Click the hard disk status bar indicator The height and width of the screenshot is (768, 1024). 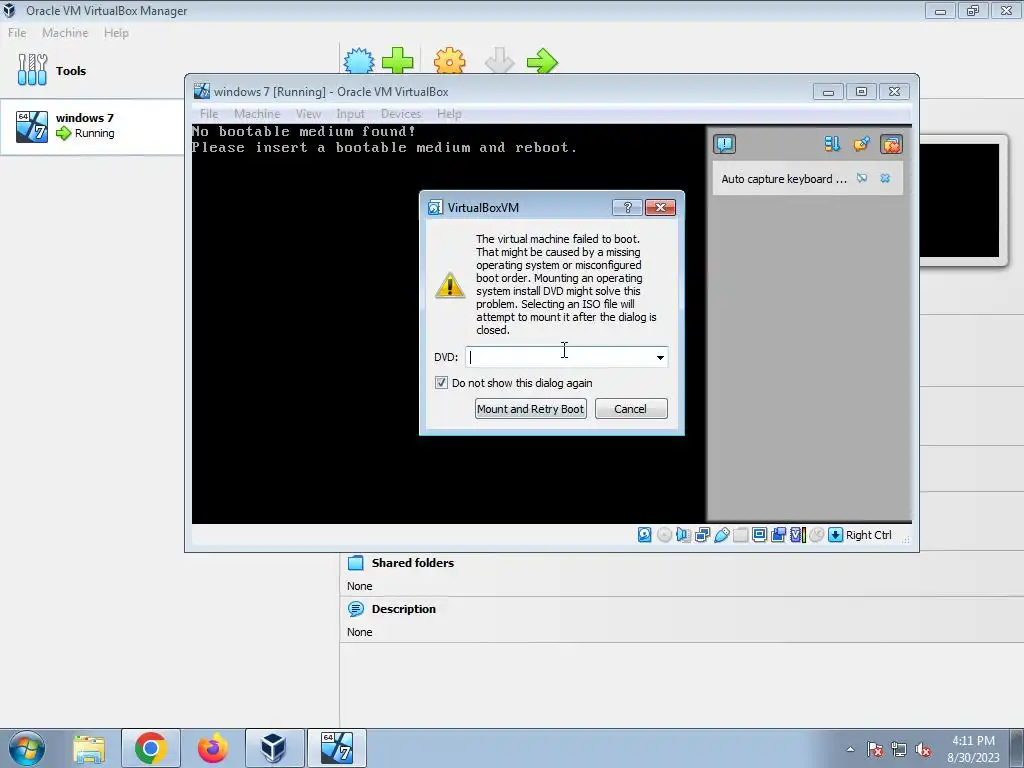click(x=645, y=535)
